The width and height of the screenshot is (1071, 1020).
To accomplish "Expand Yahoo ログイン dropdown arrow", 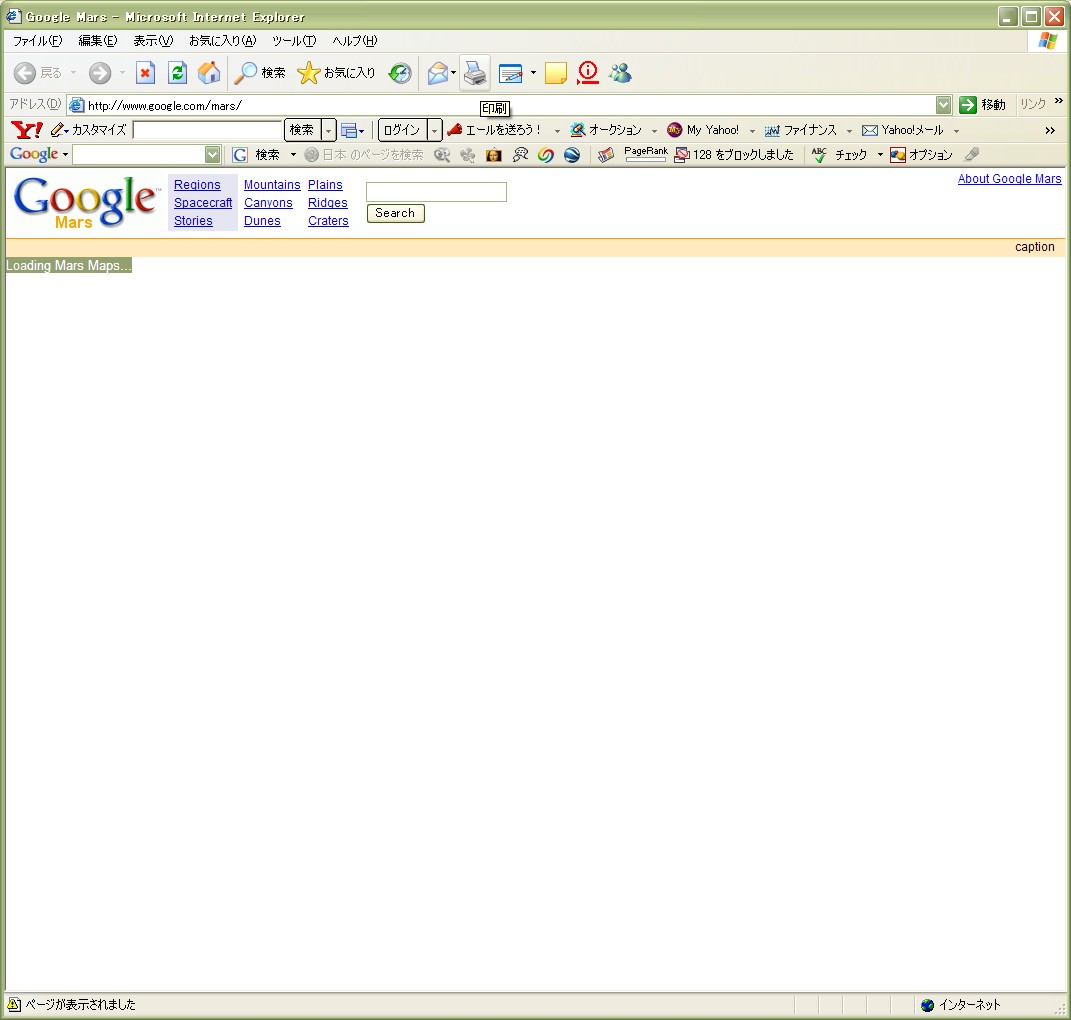I will tap(434, 130).
